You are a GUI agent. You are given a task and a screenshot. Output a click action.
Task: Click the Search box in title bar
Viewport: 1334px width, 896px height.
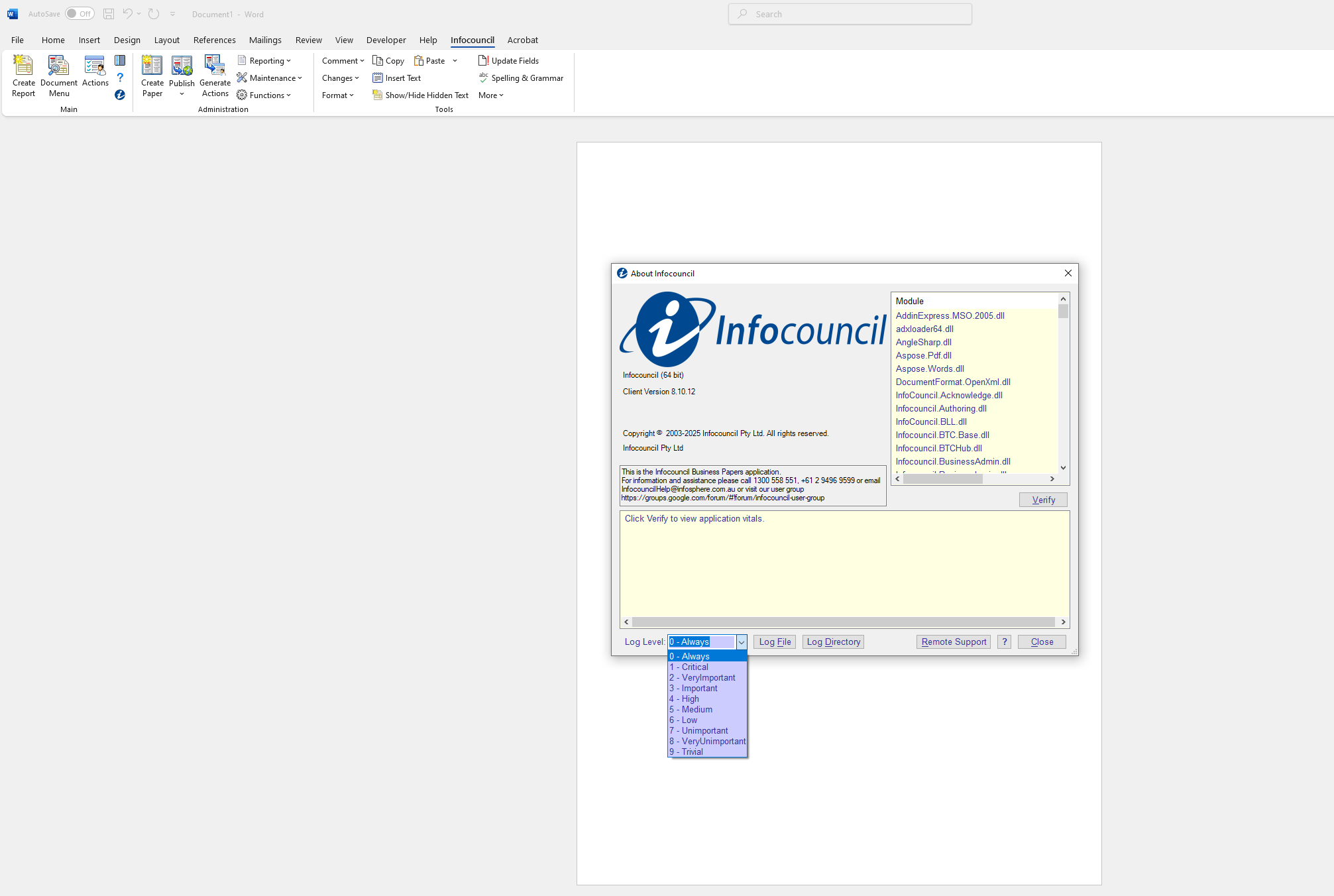[x=850, y=14]
